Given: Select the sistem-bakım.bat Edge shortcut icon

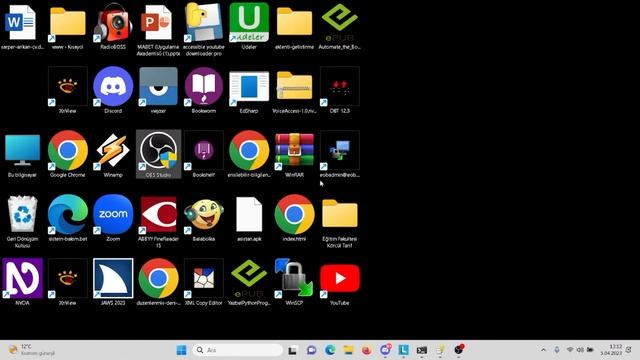Looking at the screenshot, I should [x=68, y=214].
